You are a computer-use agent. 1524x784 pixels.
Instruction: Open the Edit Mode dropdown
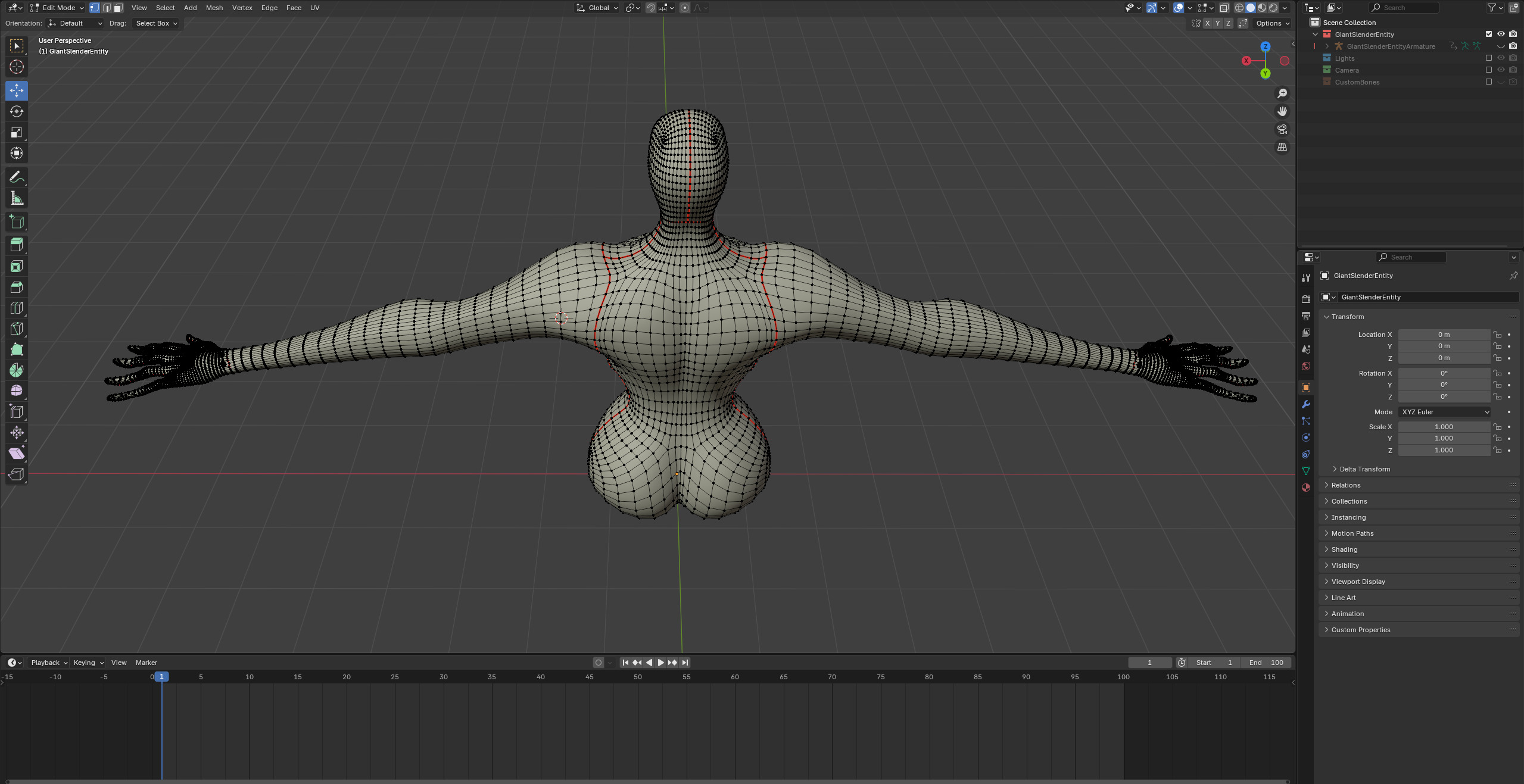point(57,8)
